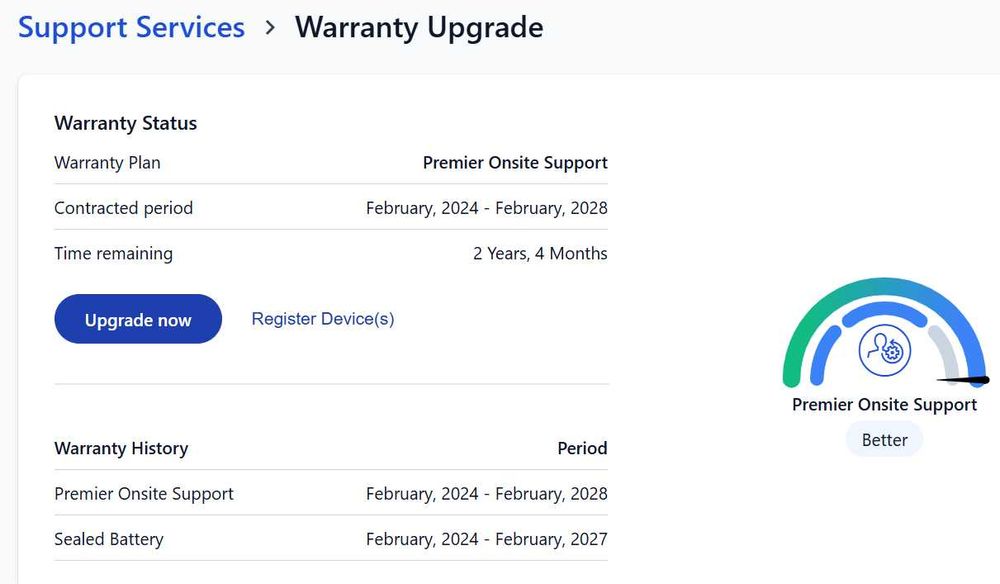This screenshot has width=1000, height=584.
Task: Select the Sealed Battery history row
Action: 109,539
